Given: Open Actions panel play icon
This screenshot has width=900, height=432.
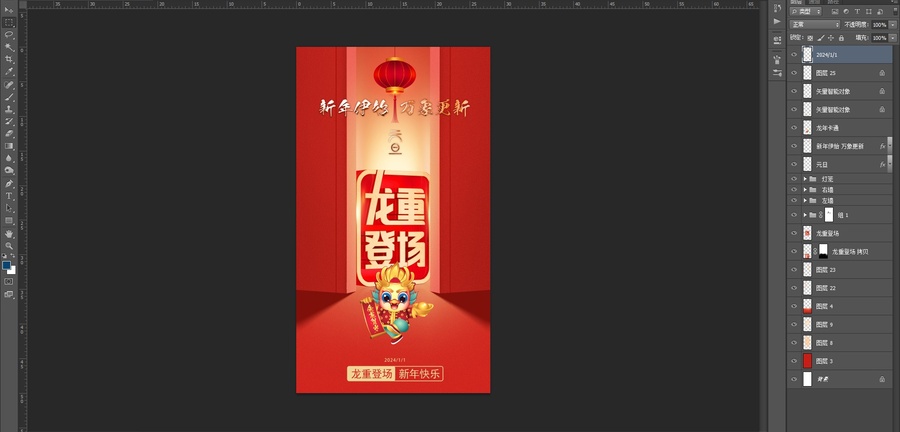Looking at the screenshot, I should [x=777, y=21].
